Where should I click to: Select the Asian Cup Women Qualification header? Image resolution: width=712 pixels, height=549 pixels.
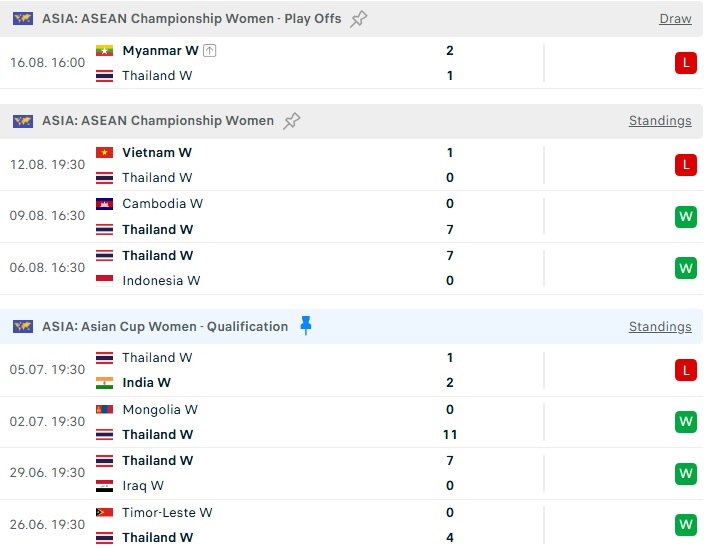click(165, 326)
